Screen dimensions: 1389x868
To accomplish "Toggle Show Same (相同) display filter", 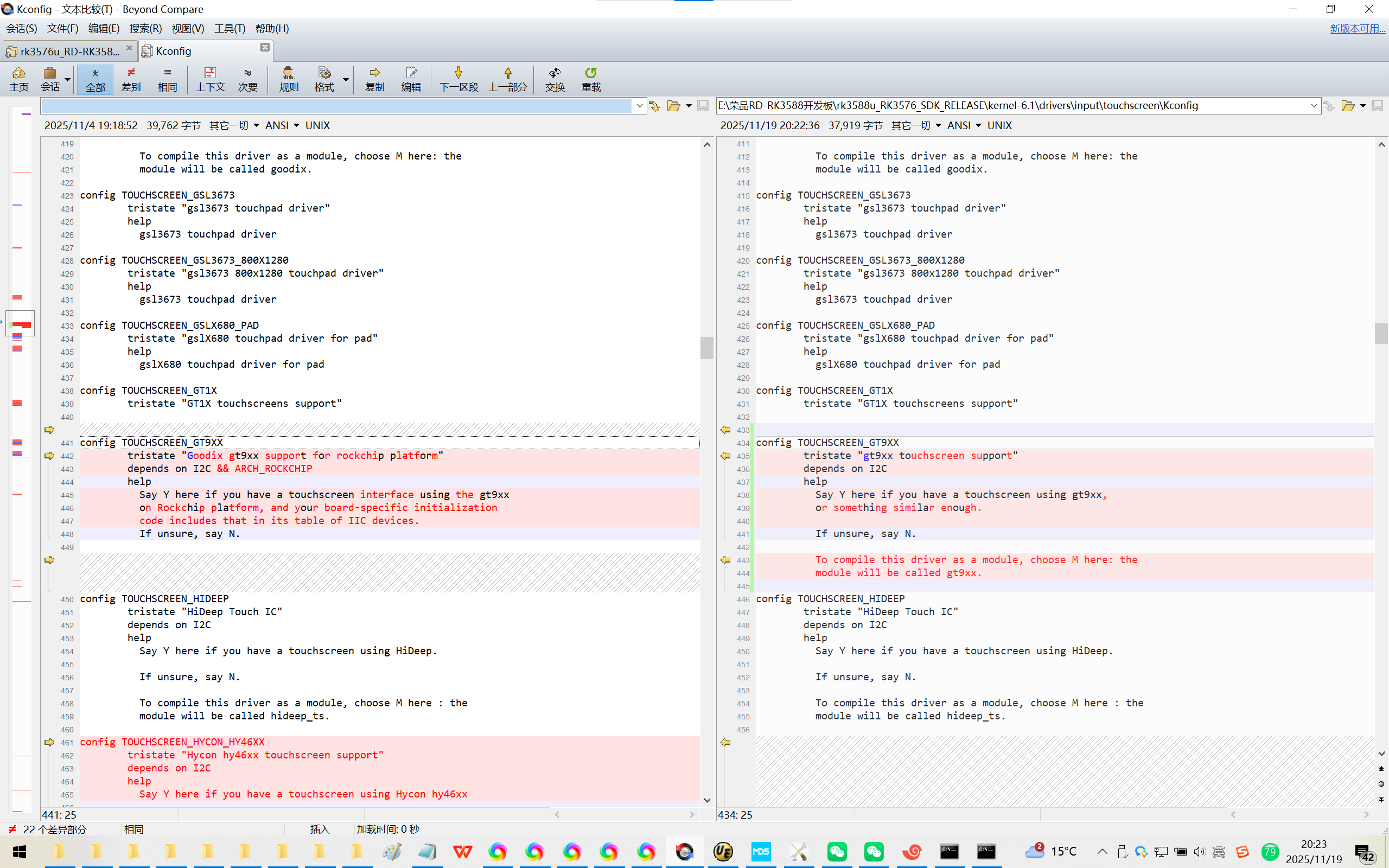I will pos(167,79).
